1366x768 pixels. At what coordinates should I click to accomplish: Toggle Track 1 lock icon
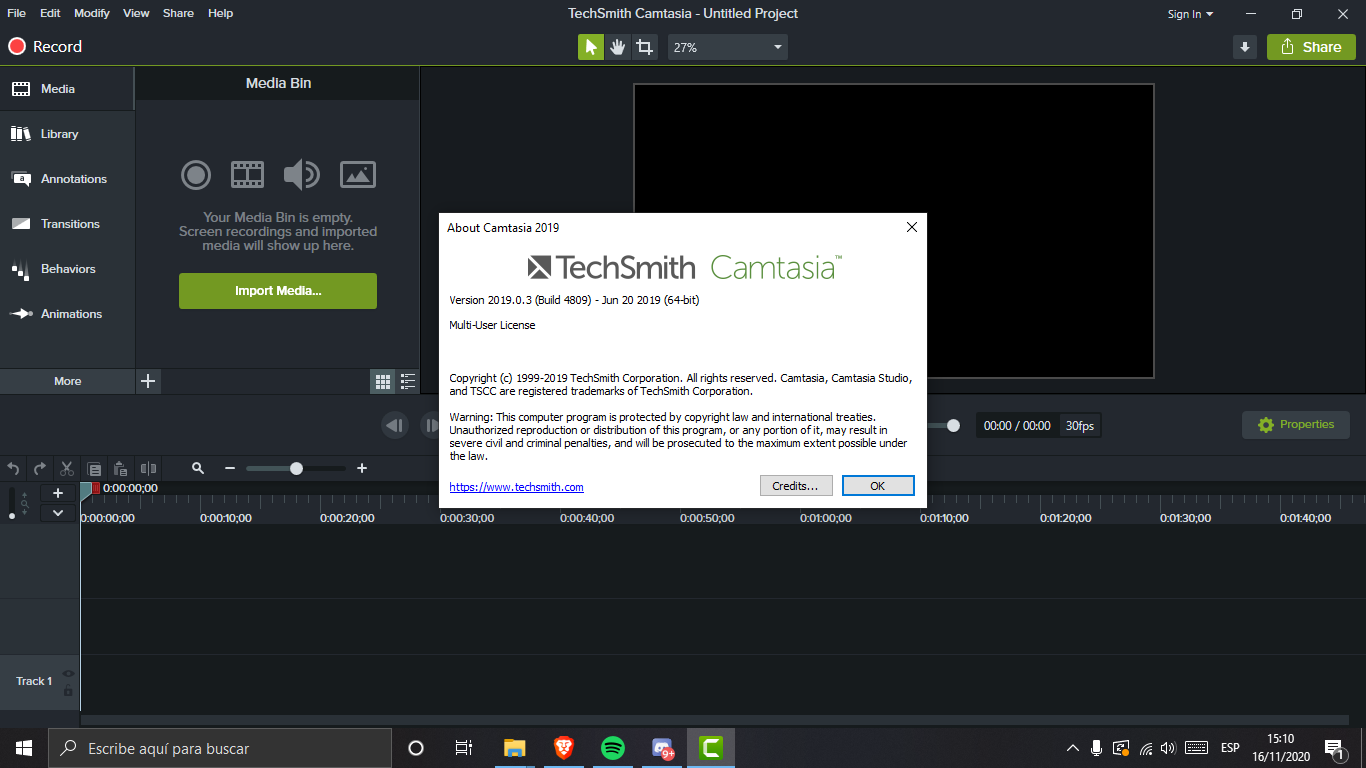tap(68, 691)
